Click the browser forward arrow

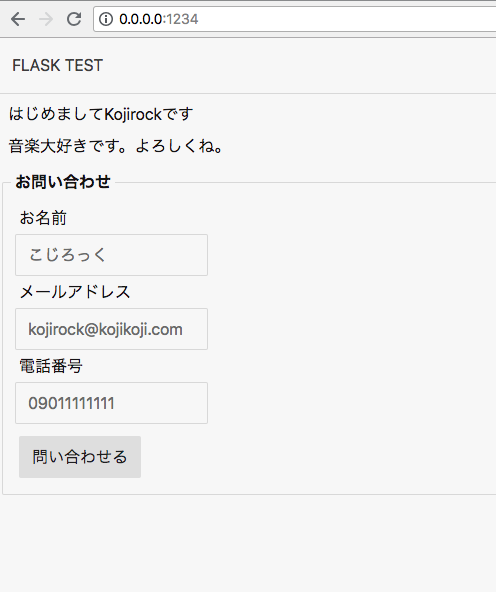pyautogui.click(x=46, y=19)
